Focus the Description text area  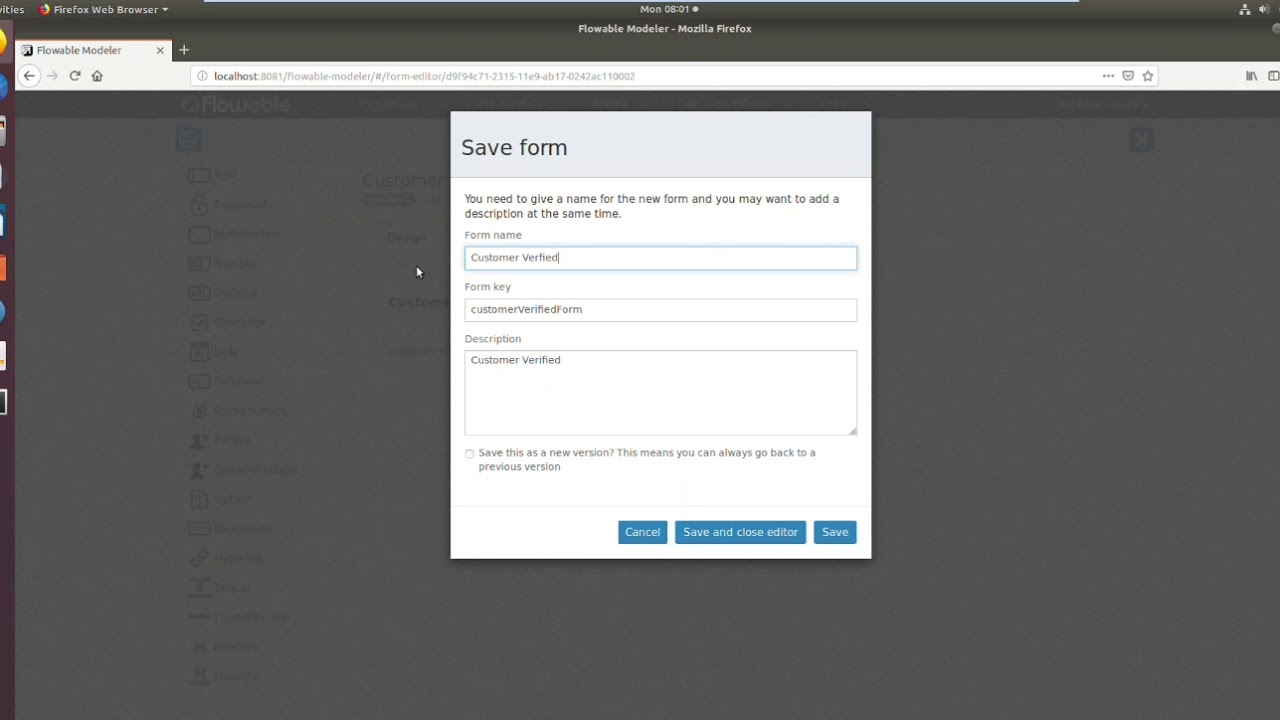[x=660, y=393]
